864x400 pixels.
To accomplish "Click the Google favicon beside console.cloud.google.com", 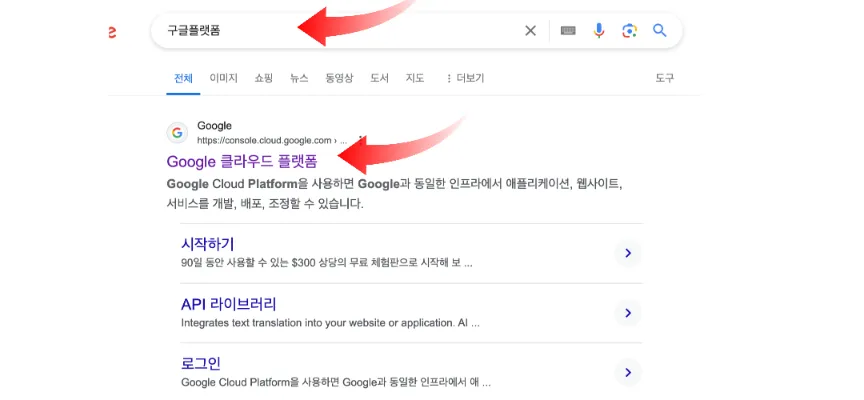I will [177, 133].
